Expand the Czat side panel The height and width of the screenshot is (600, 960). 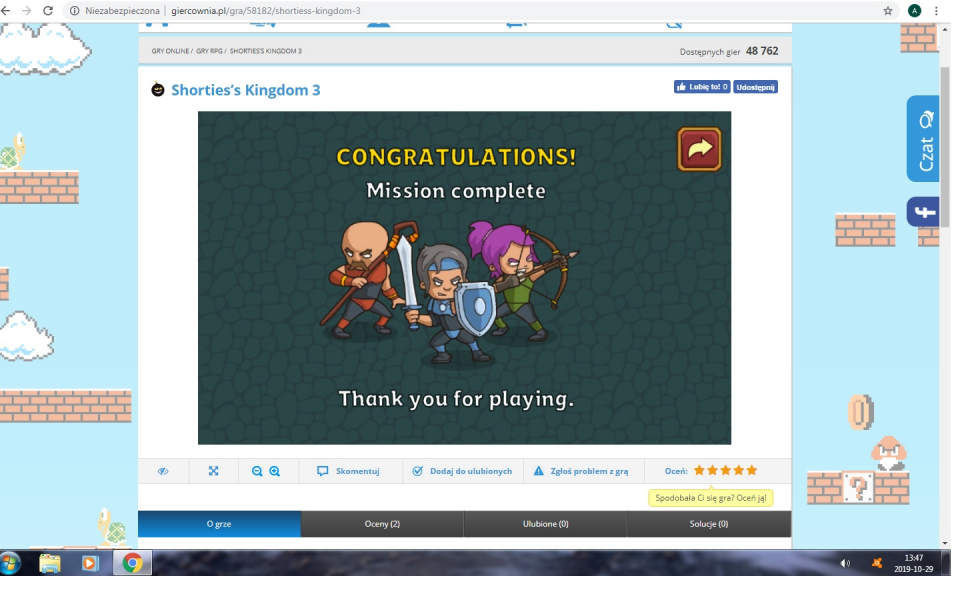pos(923,138)
